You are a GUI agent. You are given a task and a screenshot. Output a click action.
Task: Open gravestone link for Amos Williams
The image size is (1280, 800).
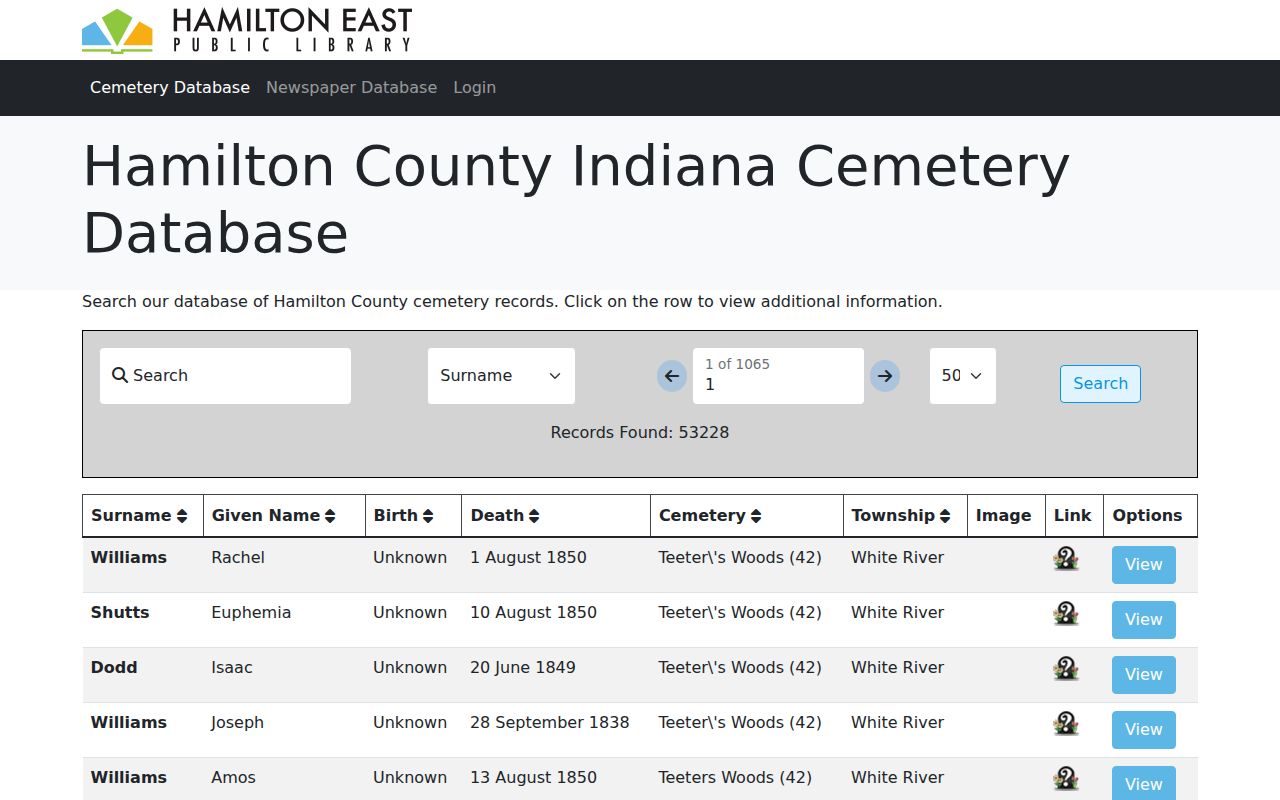(1066, 779)
